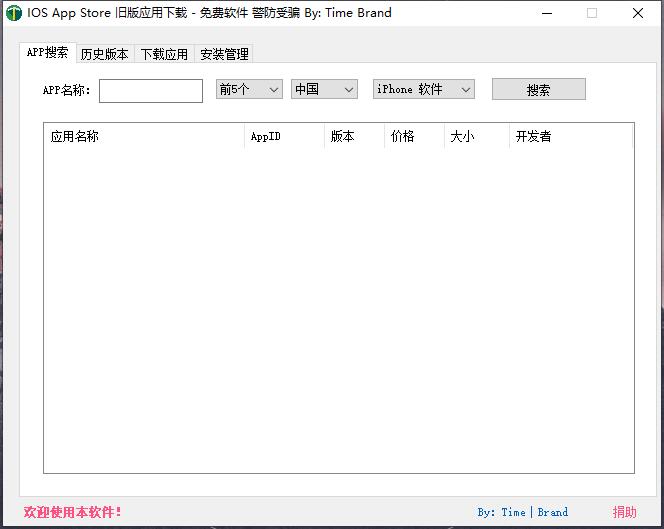
Task: Select the 下载应用 tab
Action: tap(164, 55)
